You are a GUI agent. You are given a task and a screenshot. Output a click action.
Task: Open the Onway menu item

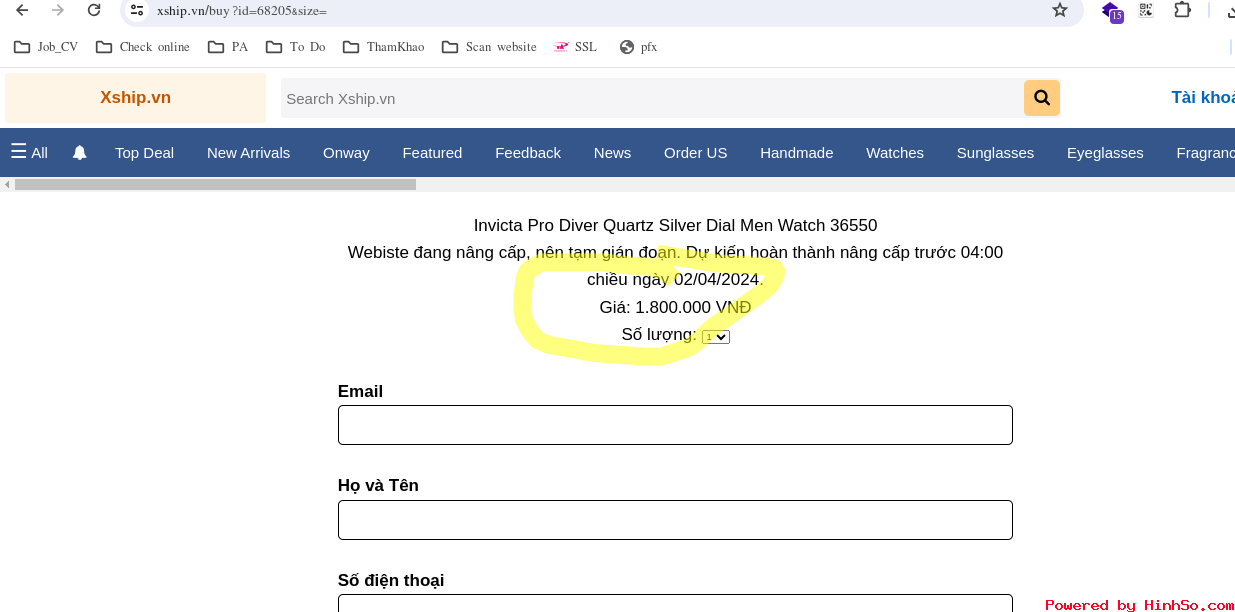click(x=346, y=153)
